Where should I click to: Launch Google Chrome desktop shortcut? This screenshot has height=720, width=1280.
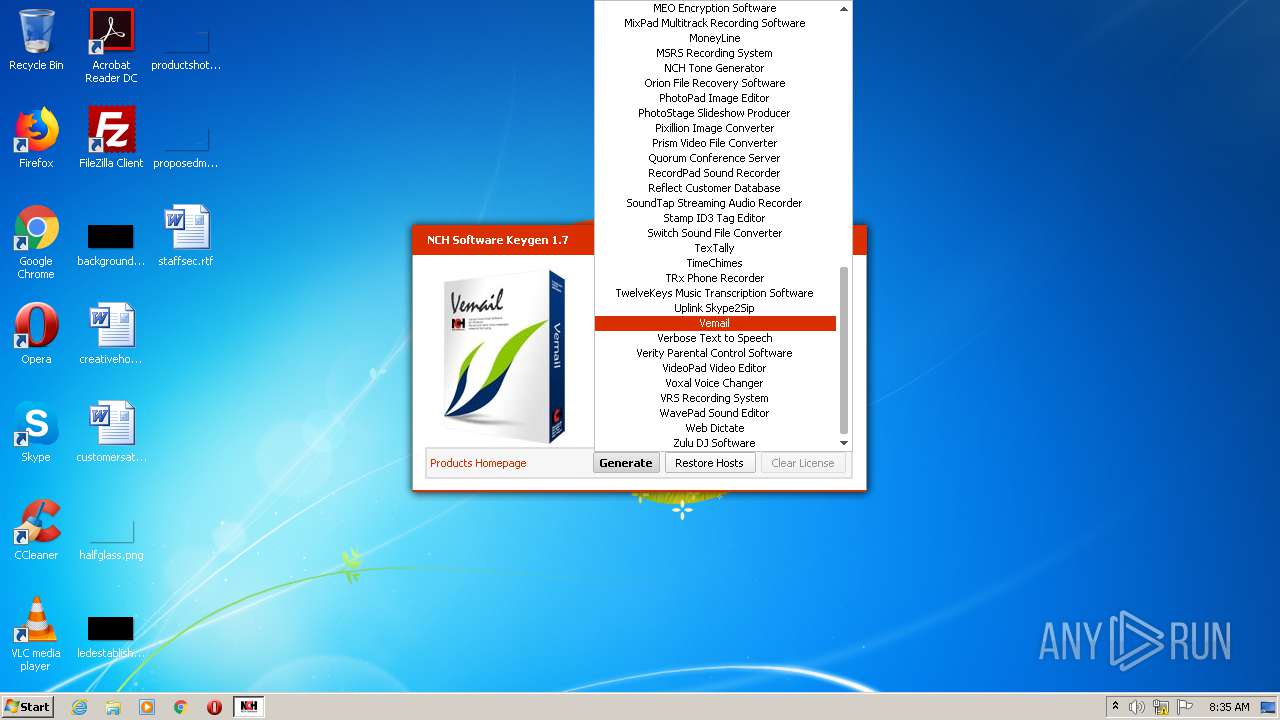[36, 242]
